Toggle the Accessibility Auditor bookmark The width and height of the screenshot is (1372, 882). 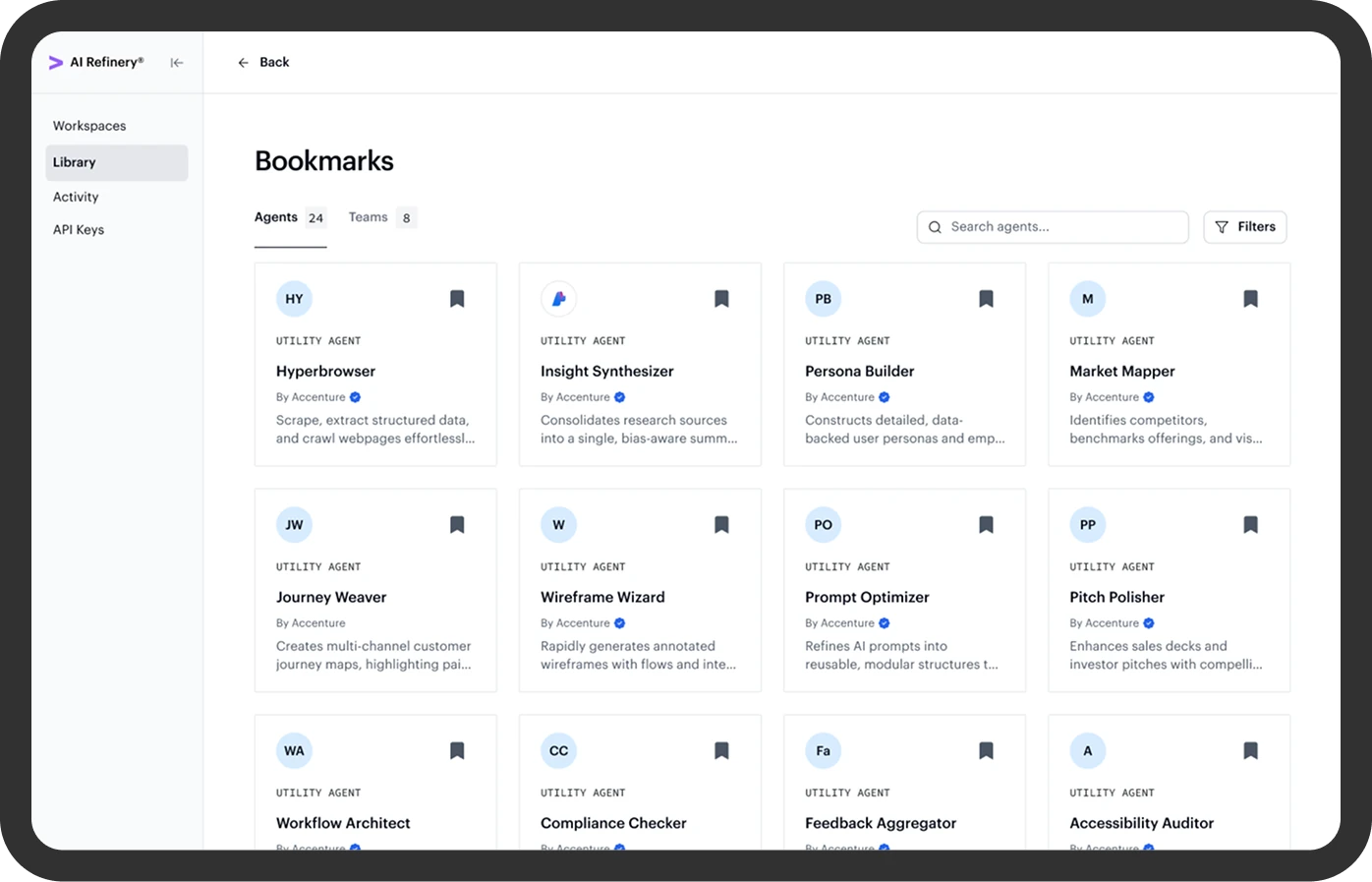click(1250, 751)
